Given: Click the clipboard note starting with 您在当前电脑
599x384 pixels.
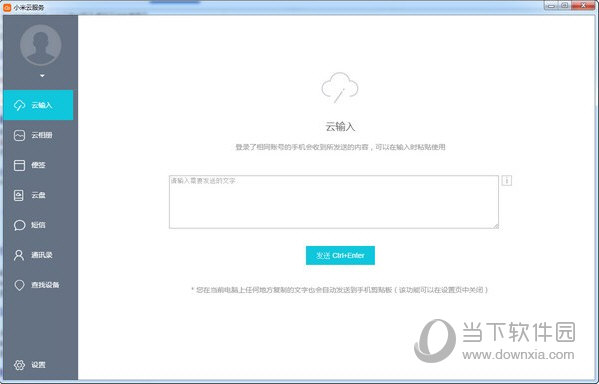Looking at the screenshot, I should click(340, 290).
